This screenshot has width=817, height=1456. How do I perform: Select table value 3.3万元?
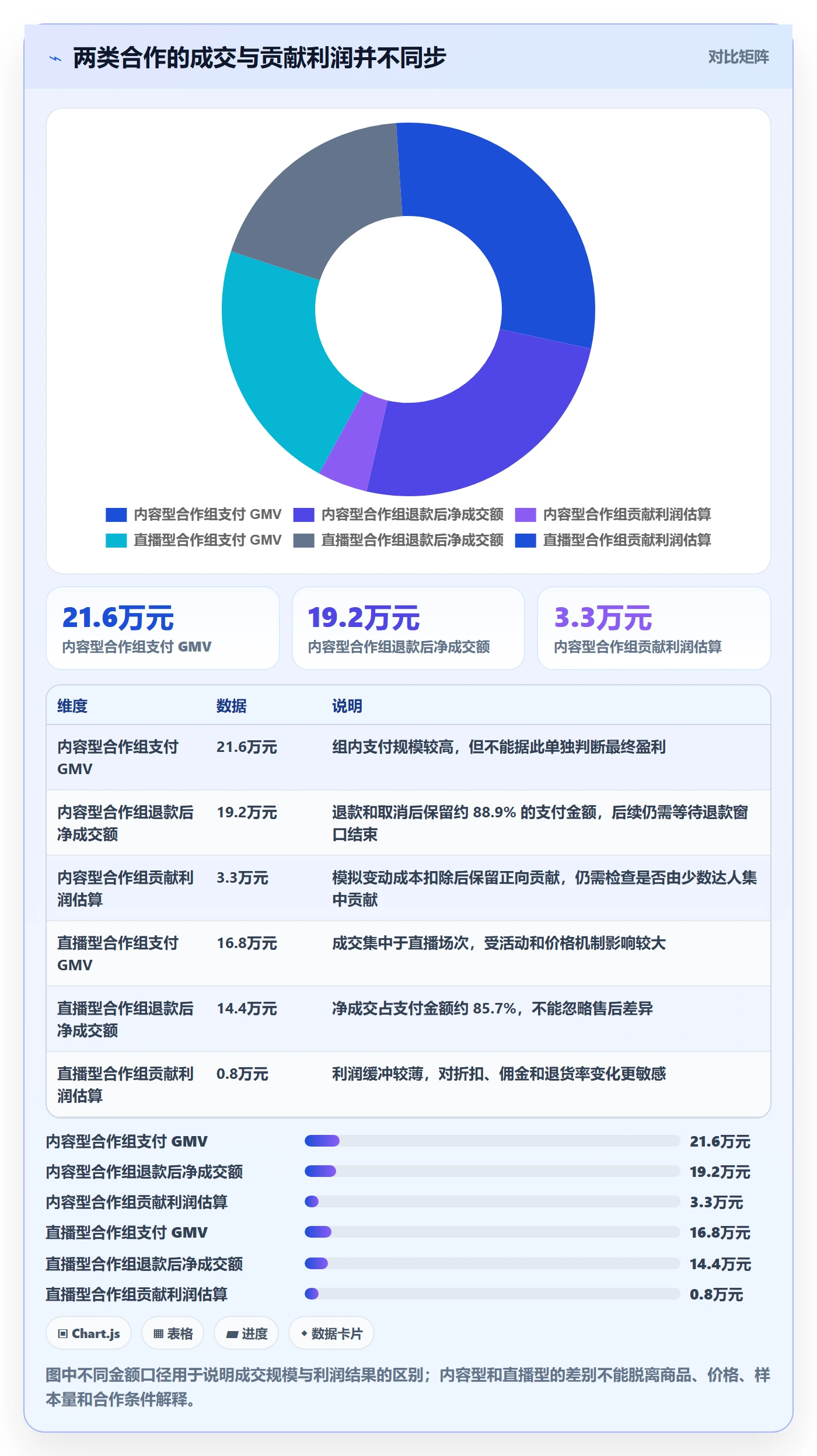point(242,877)
